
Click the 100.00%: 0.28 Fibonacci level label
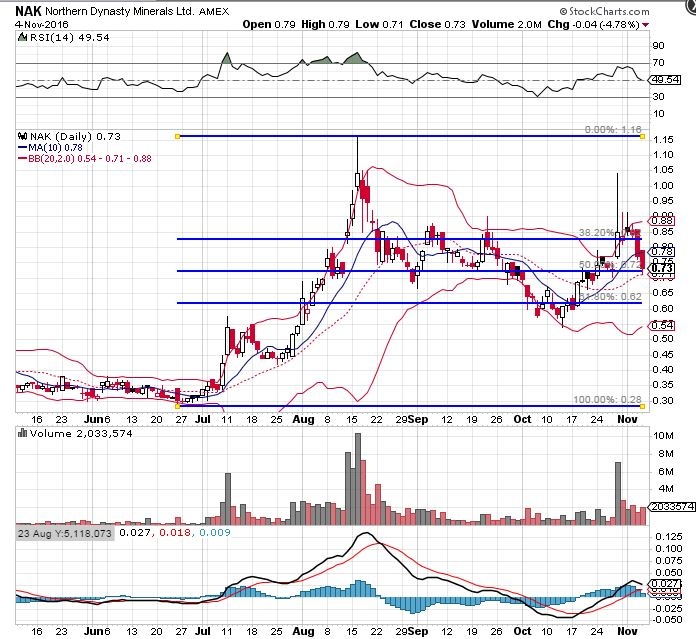click(x=606, y=400)
